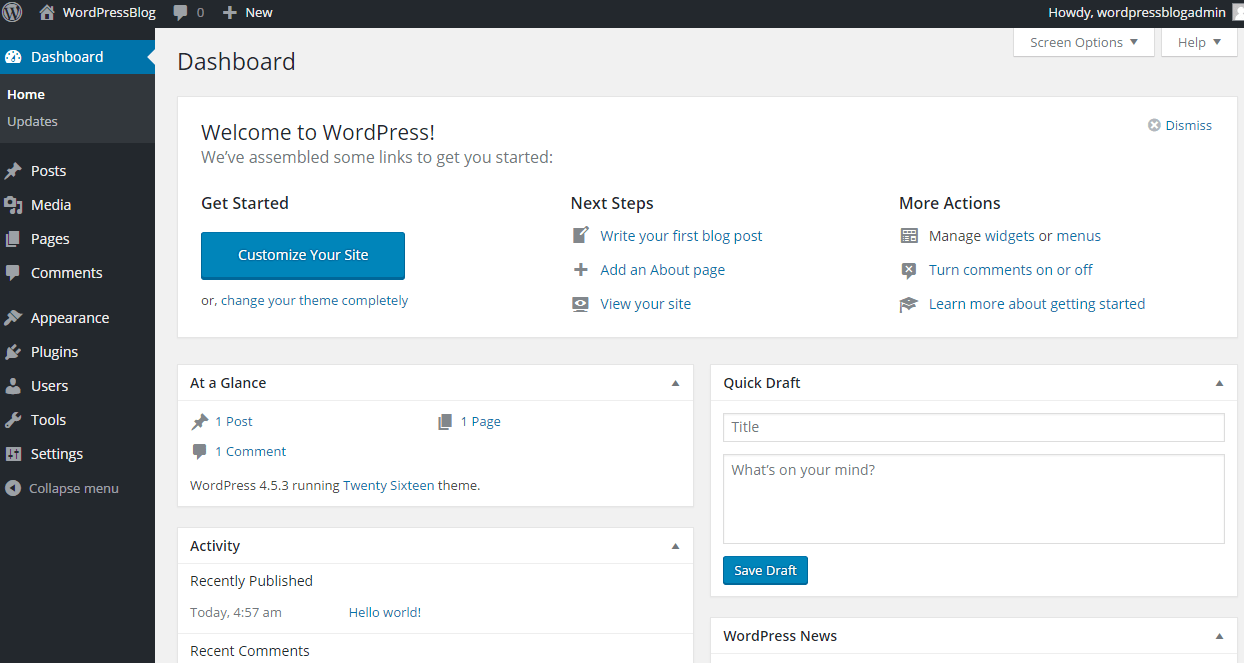Click the WordPress logo in admin bar
This screenshot has width=1244, height=663.
point(13,12)
